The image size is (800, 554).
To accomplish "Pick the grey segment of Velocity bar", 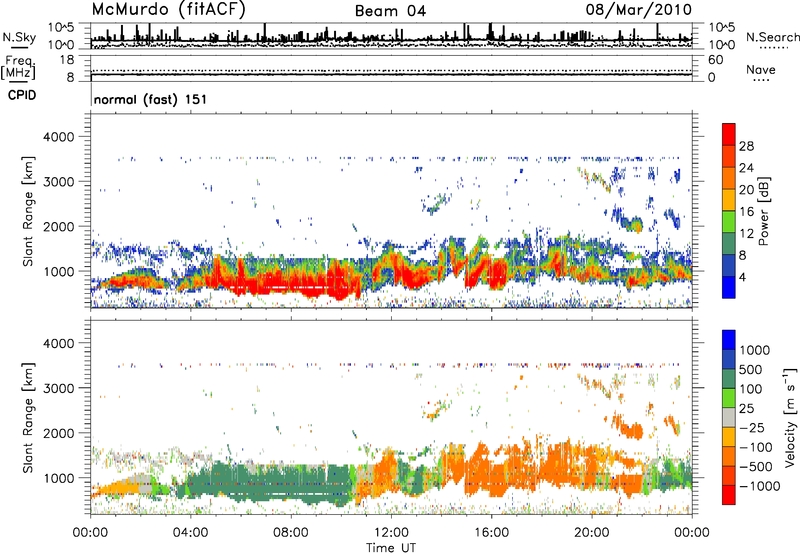I will pos(729,417).
